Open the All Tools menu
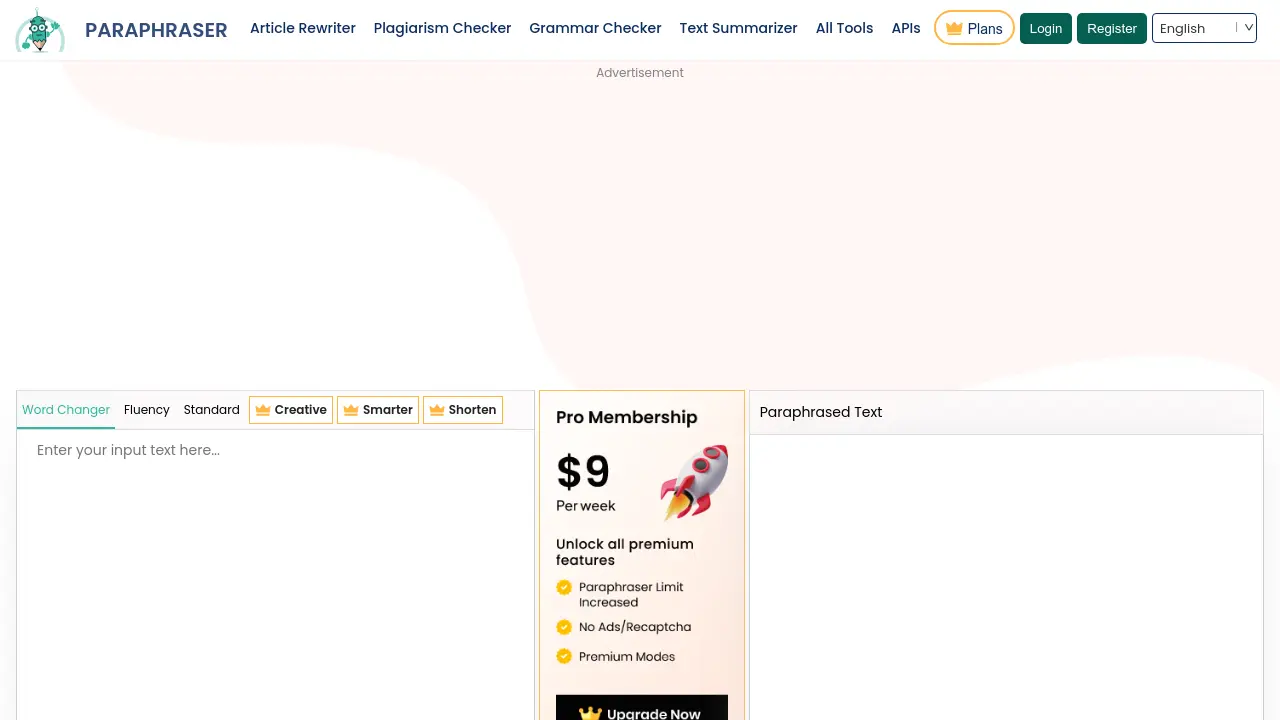The width and height of the screenshot is (1280, 720). pyautogui.click(x=844, y=28)
